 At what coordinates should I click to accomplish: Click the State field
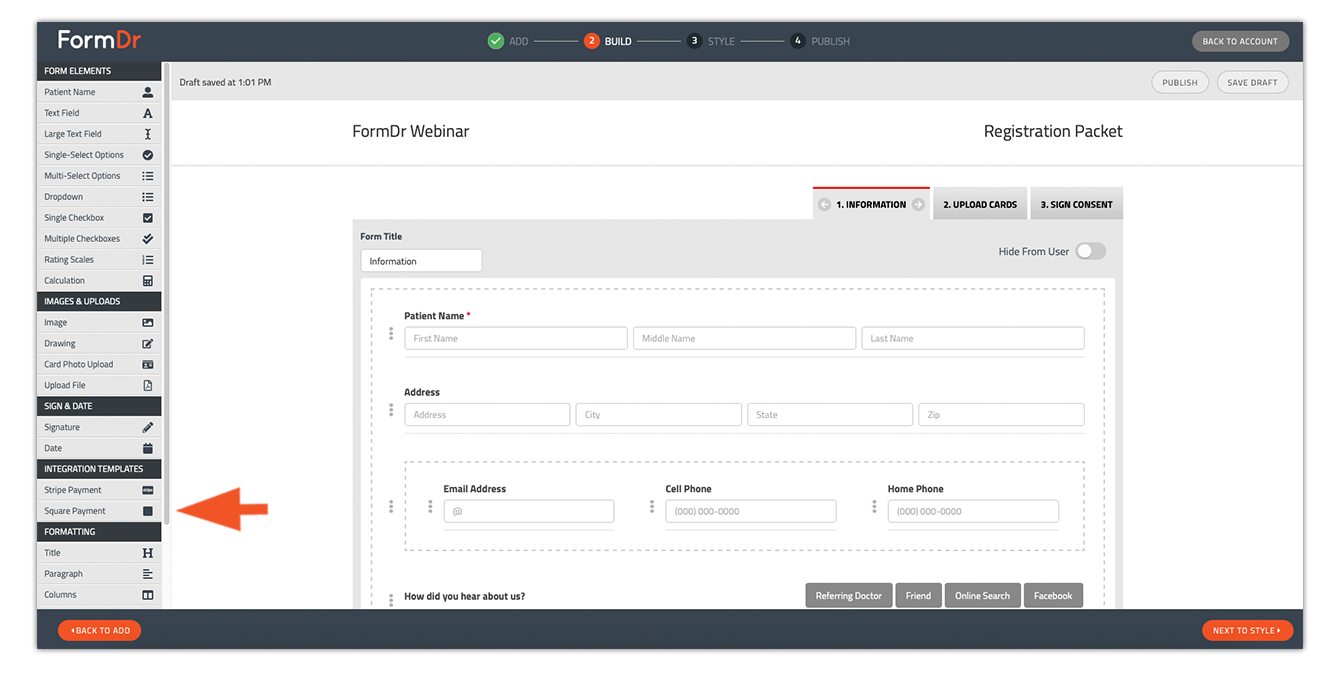tap(830, 414)
